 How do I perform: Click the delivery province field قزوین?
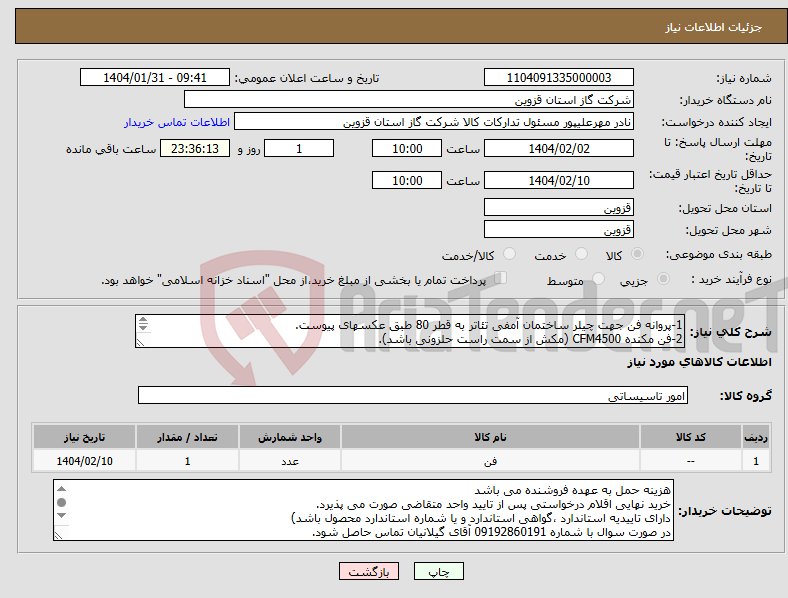(558, 207)
